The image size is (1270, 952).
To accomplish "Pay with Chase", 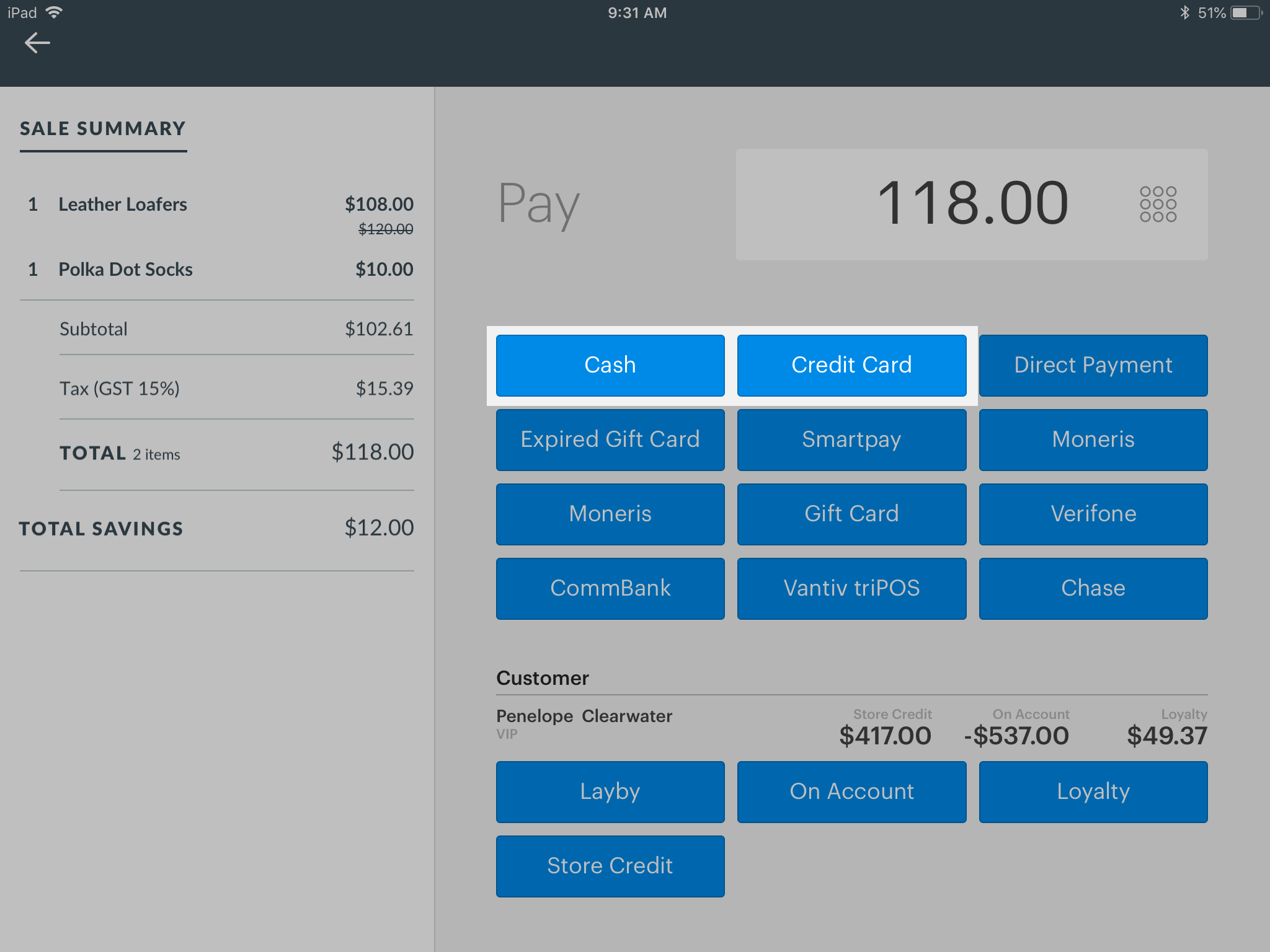I will 1093,588.
